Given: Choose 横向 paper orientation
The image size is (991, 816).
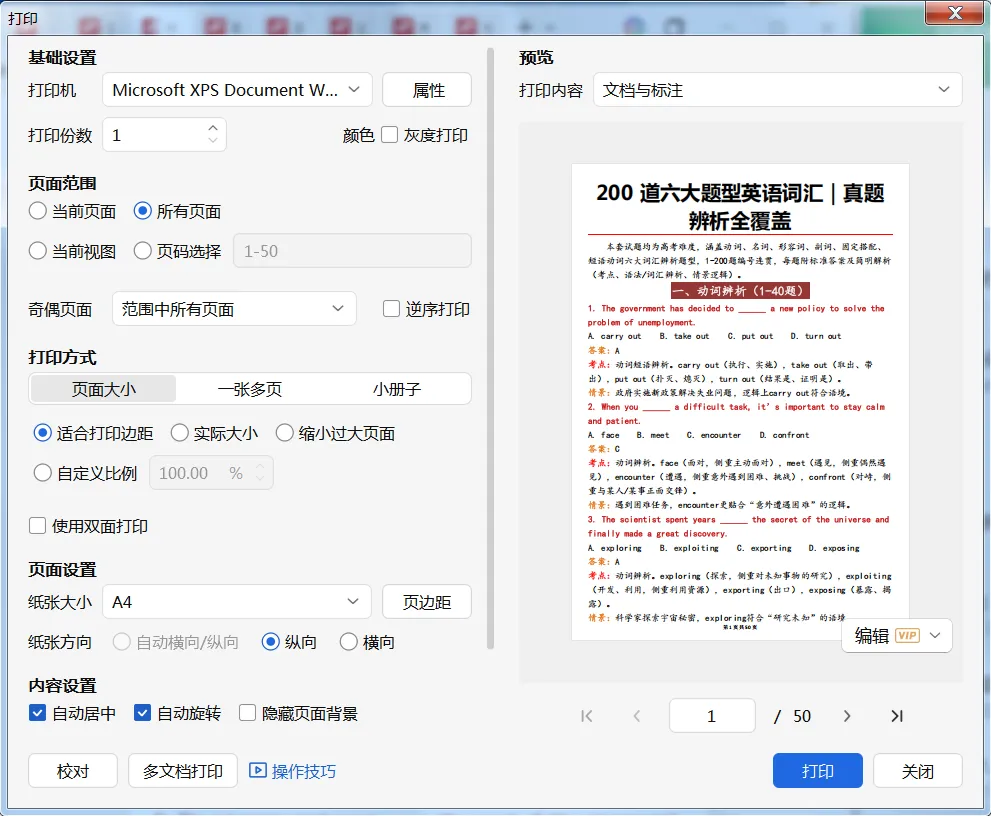Looking at the screenshot, I should point(349,642).
